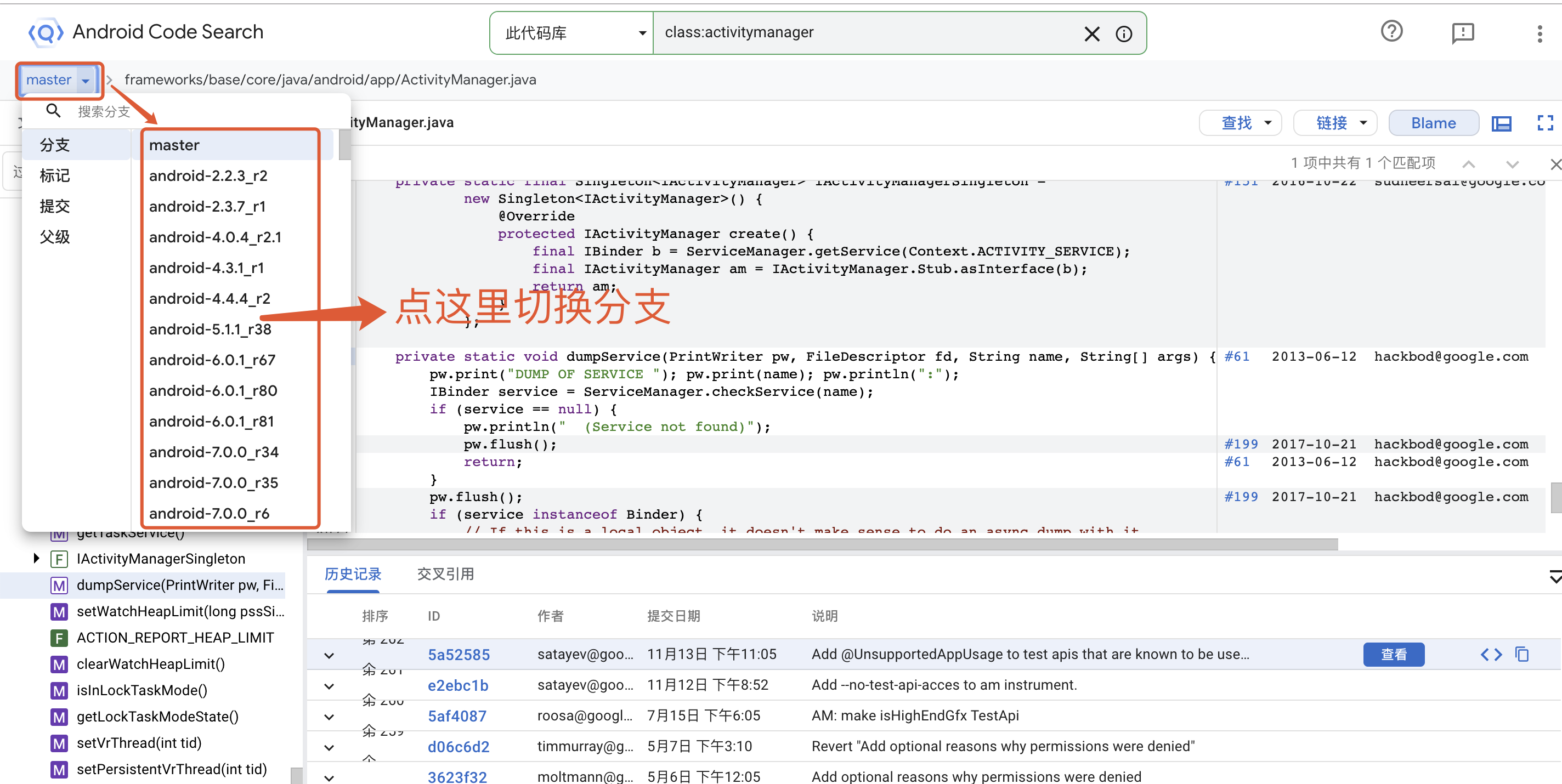
Task: Expand the IActivityManagerSingleton tree node
Action: 36,559
